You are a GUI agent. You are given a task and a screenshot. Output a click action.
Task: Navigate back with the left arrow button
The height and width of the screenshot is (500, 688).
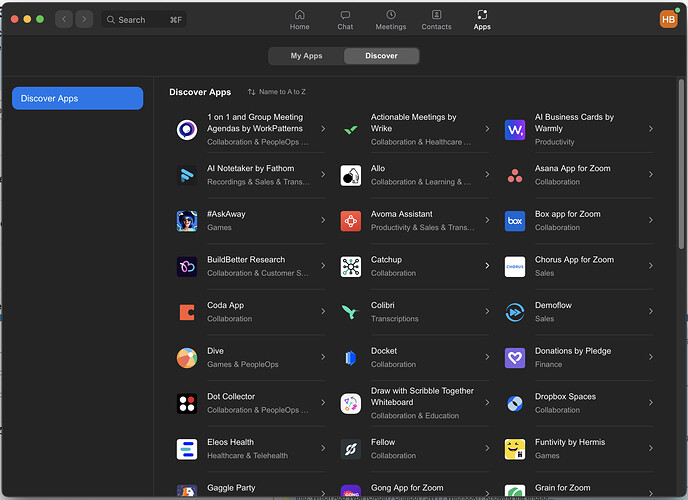64,19
